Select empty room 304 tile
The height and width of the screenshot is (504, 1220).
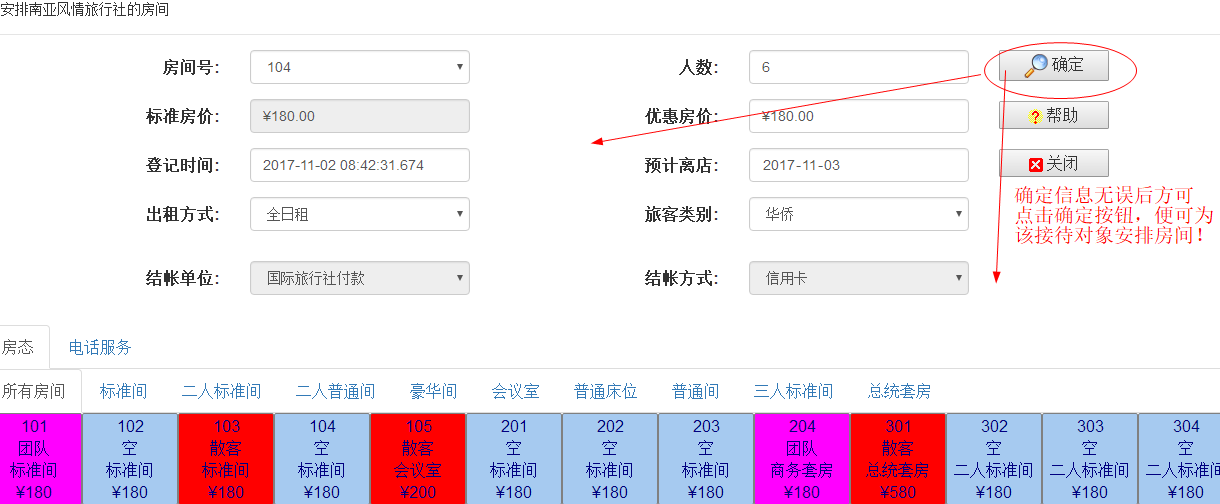pos(1180,459)
